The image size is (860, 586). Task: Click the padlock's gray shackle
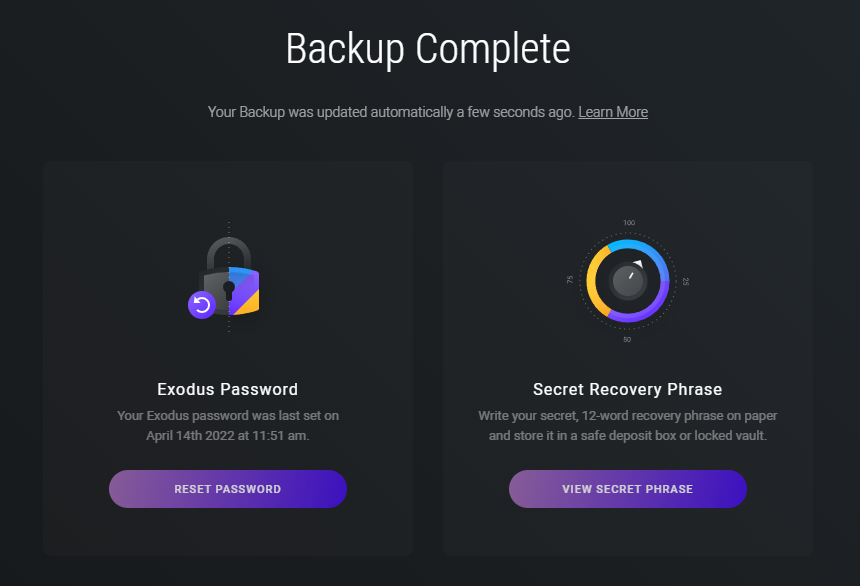point(229,252)
